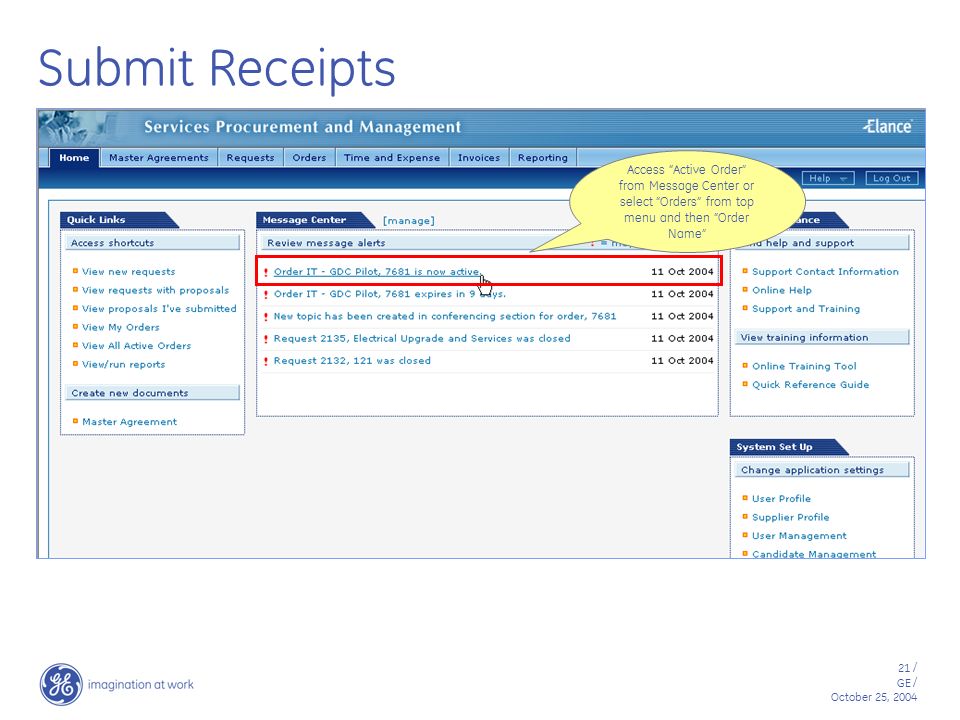Image resolution: width=960 pixels, height=720 pixels.
Task: Create a new Master Agreement
Action: [x=129, y=422]
